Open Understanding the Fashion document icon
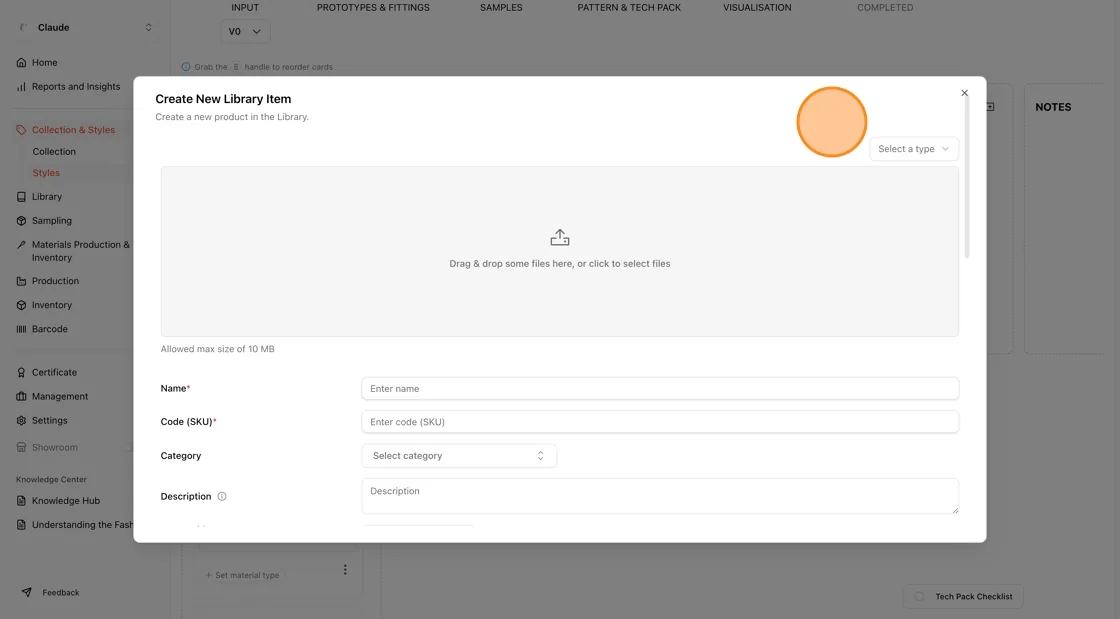Viewport: 1120px width, 619px height. point(21,525)
